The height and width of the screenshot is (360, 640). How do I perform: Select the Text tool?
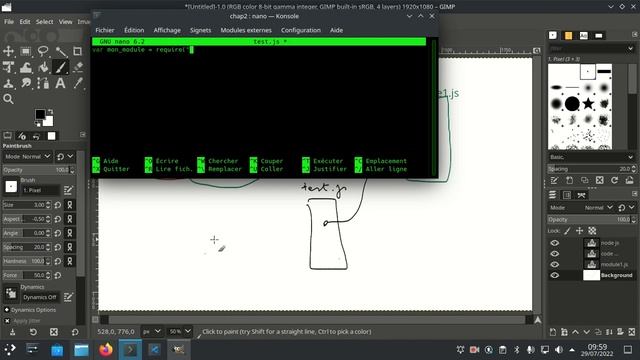point(60,83)
